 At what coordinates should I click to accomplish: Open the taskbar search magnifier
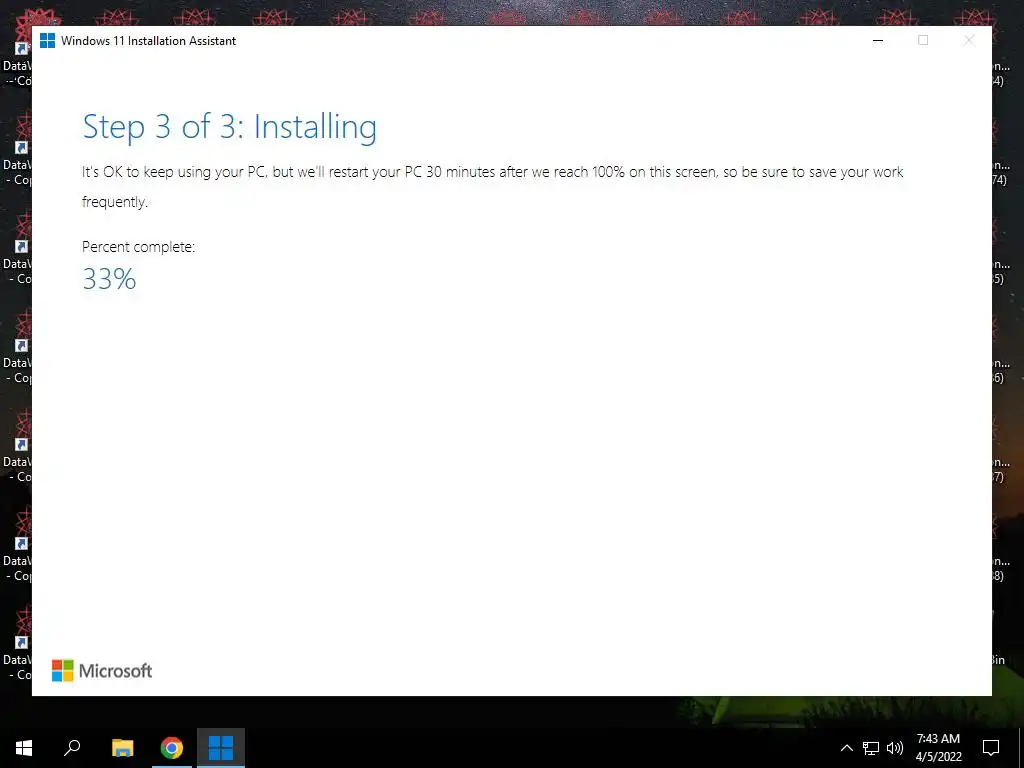pos(72,748)
